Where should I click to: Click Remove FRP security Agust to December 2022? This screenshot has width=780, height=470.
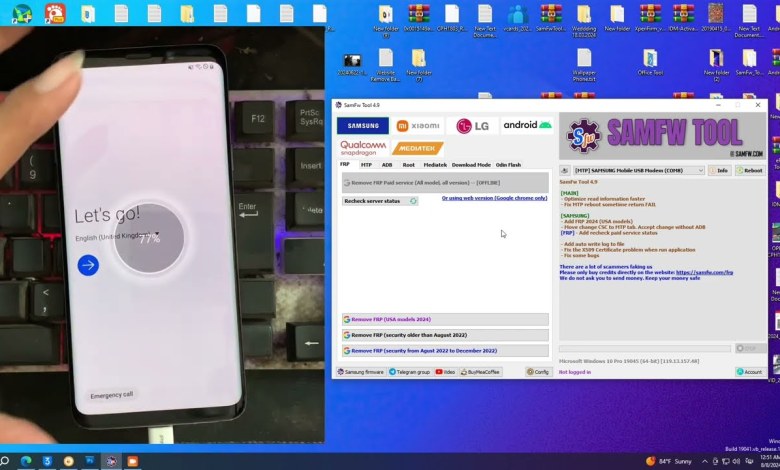click(x=445, y=351)
